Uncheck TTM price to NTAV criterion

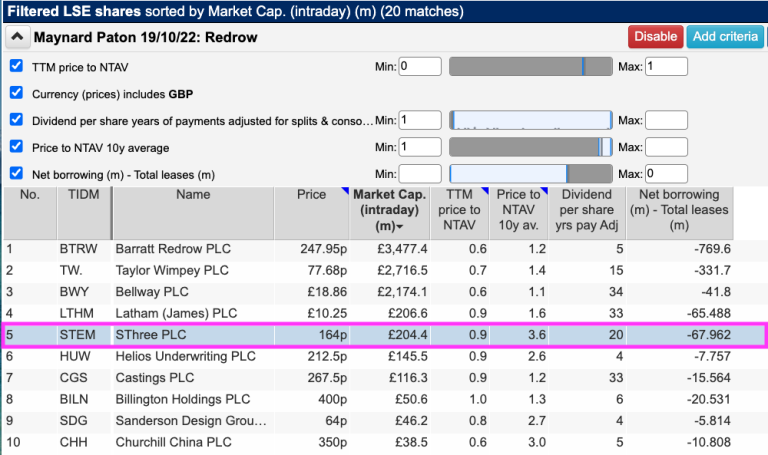pos(16,66)
